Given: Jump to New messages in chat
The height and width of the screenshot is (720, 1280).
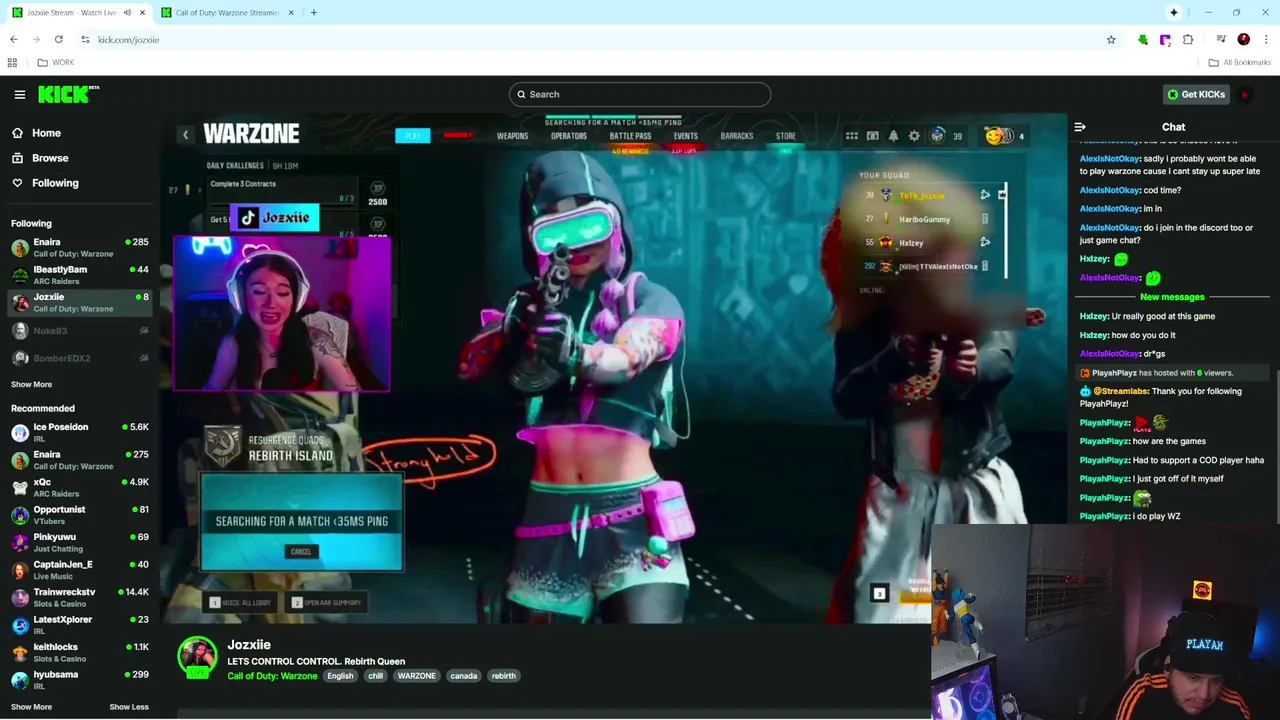Looking at the screenshot, I should [1172, 297].
